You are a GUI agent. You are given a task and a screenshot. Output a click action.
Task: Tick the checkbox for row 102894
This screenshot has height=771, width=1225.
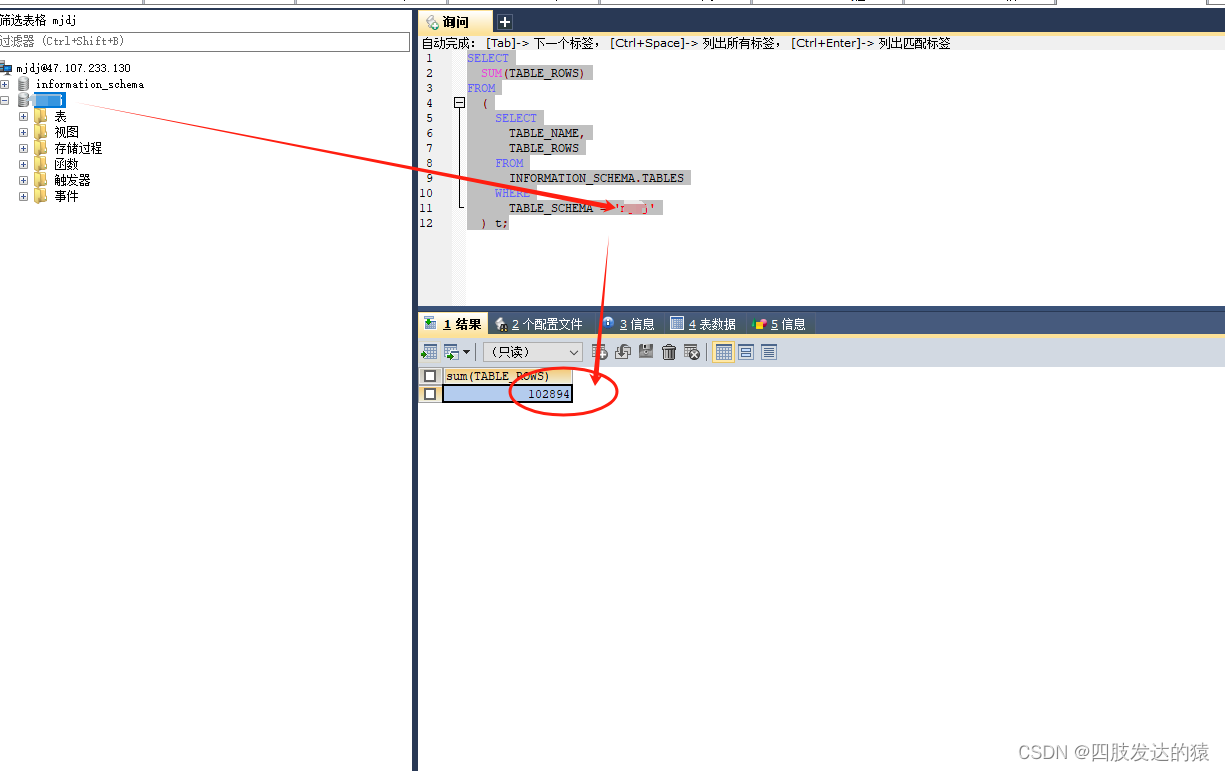tap(430, 394)
